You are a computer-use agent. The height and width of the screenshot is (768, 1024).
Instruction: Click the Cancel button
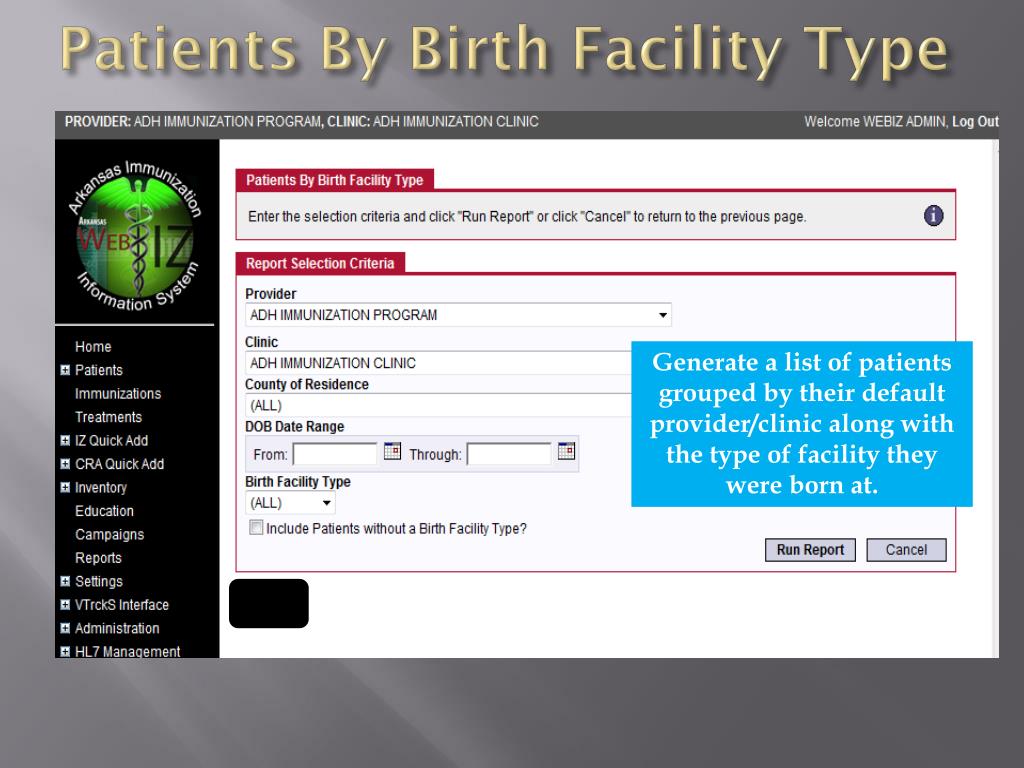[906, 550]
